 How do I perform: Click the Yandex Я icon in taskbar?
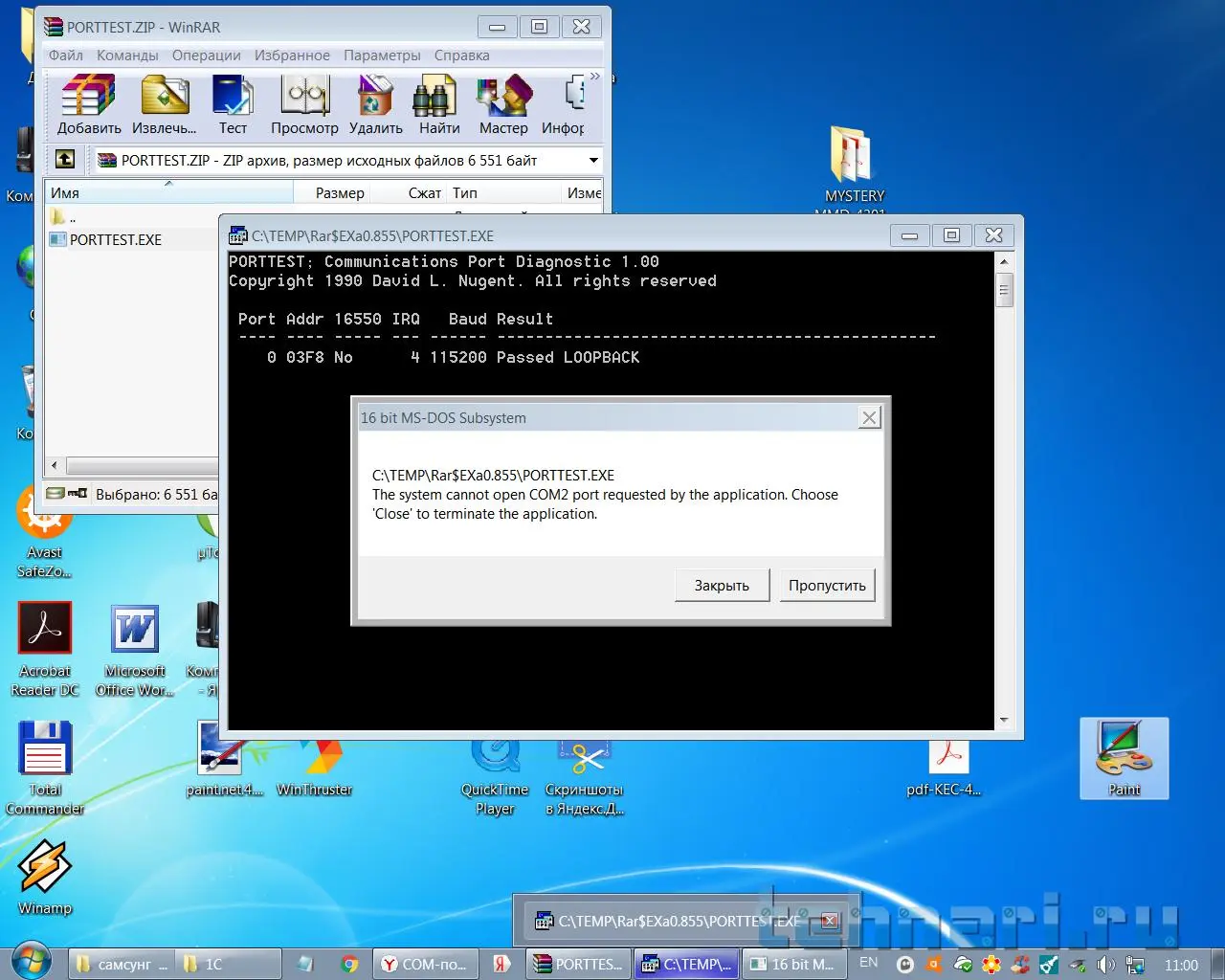501,964
